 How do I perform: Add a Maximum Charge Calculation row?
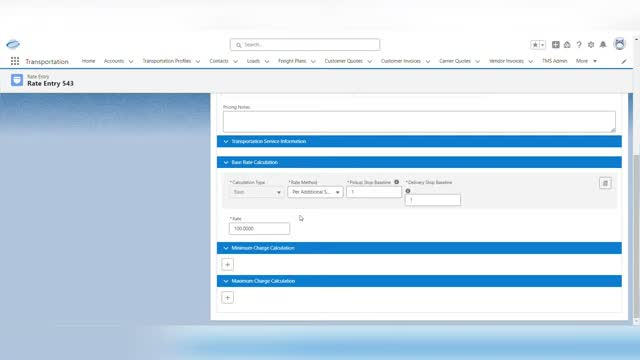click(x=227, y=298)
